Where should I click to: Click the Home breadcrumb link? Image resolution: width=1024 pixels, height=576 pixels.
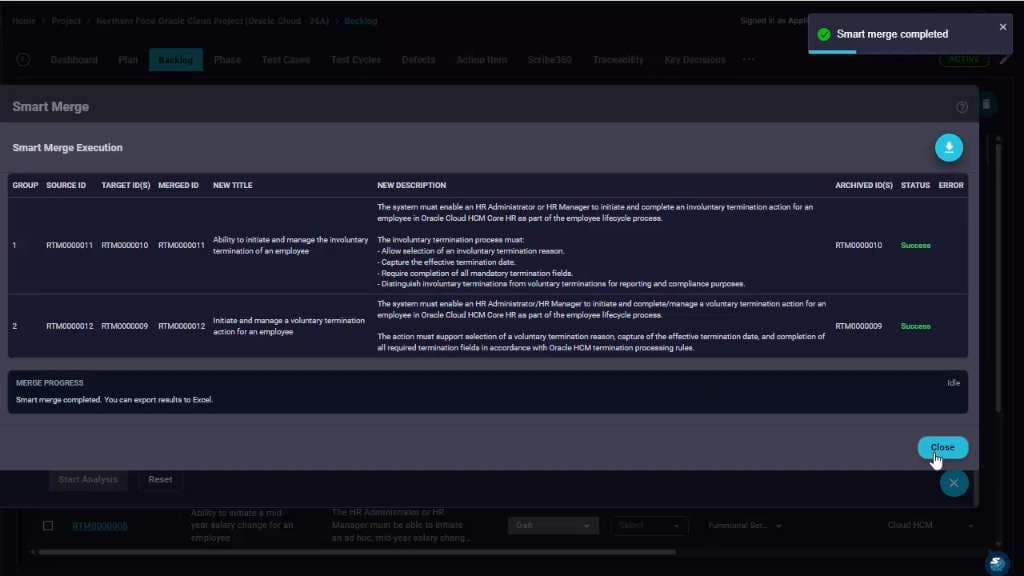24,21
